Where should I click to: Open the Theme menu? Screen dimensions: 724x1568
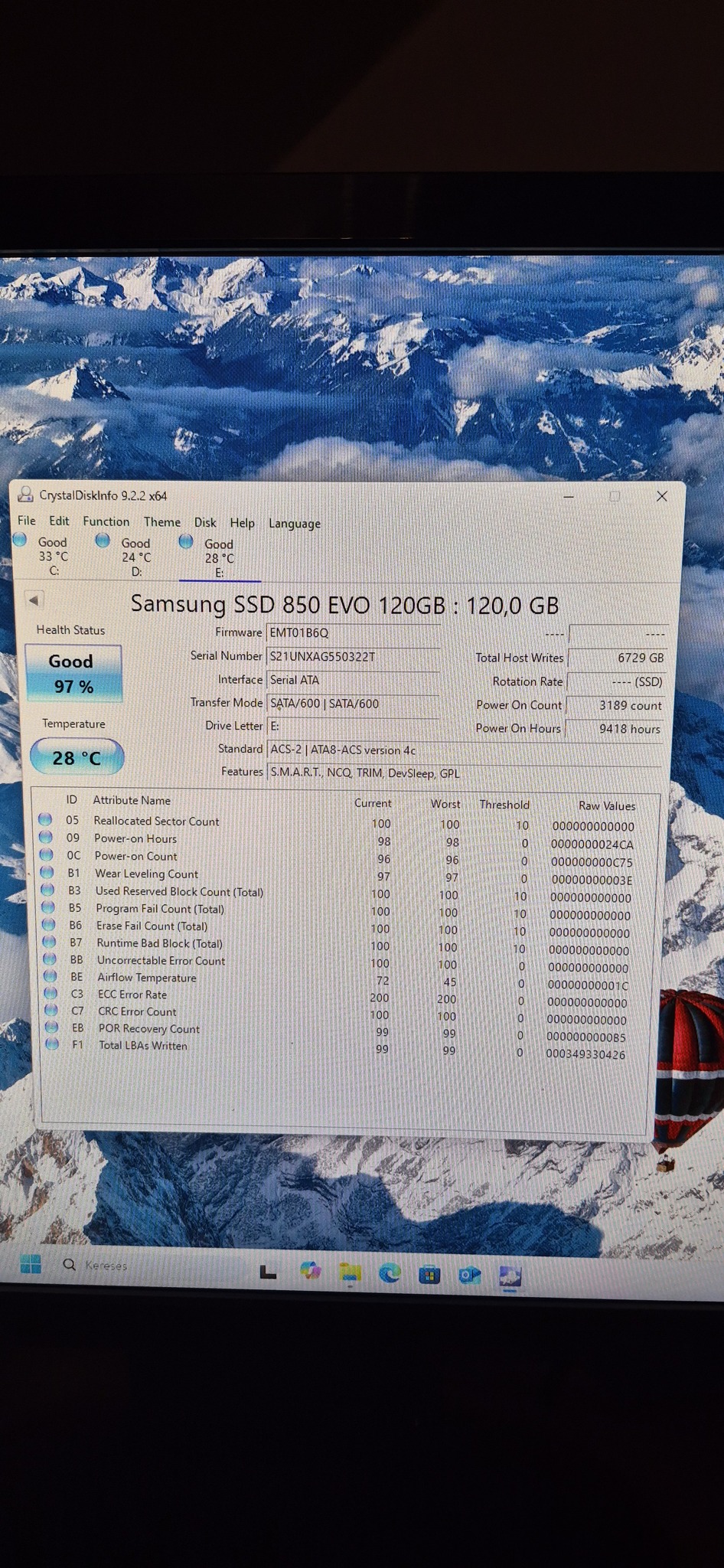point(162,522)
